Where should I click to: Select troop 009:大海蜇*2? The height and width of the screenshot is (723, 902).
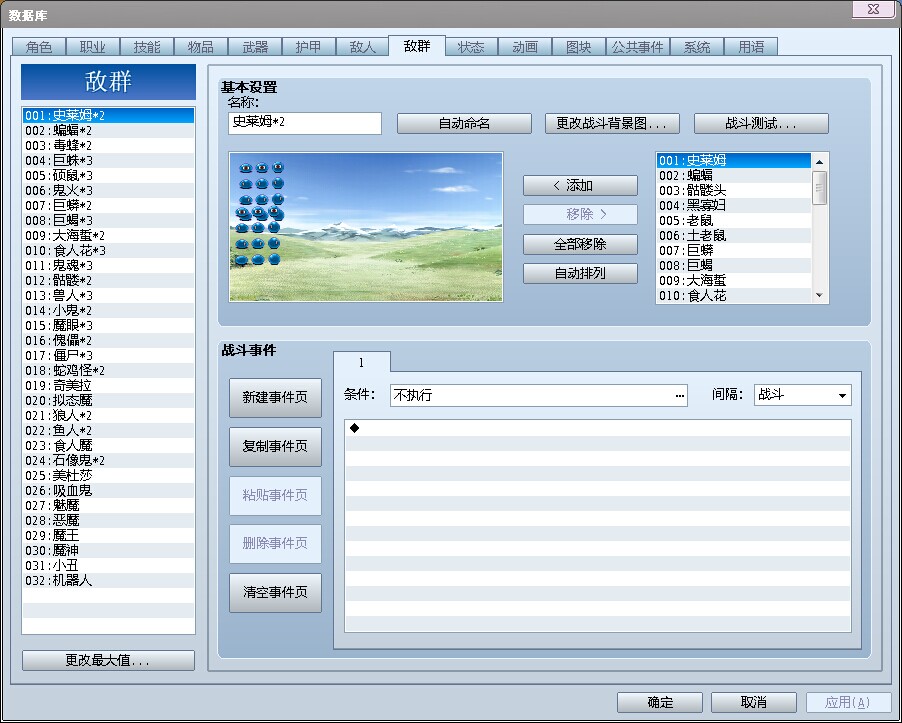108,235
